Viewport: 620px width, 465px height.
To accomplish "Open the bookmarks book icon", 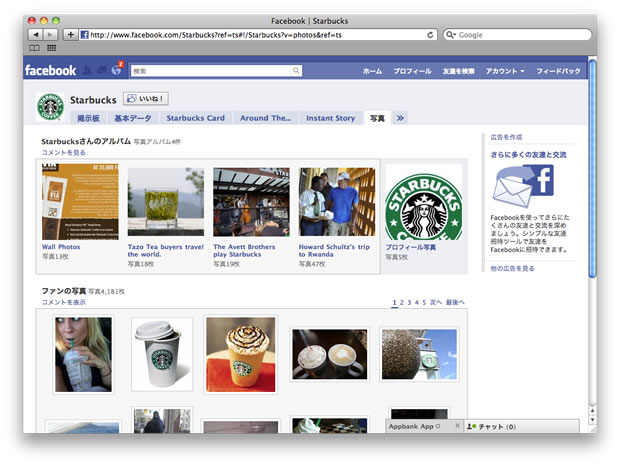I will coord(34,48).
